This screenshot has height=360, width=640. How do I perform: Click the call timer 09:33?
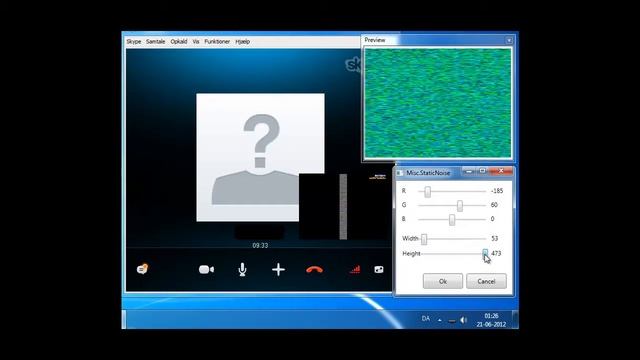[260, 245]
